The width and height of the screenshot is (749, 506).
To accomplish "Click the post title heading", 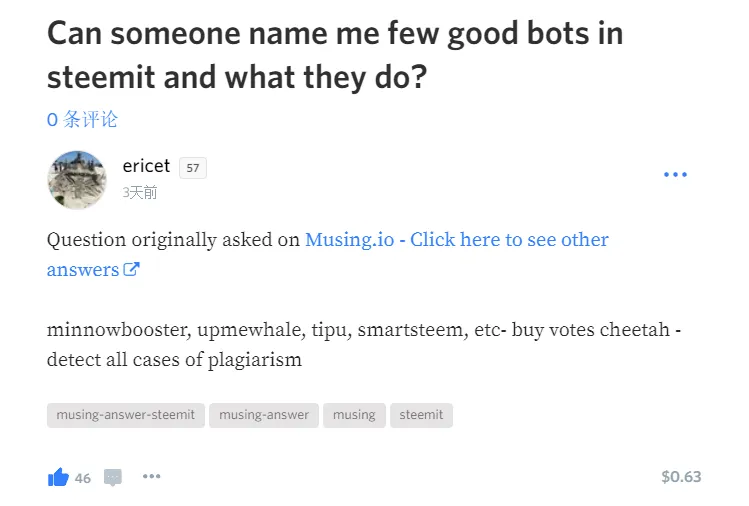I will (335, 55).
